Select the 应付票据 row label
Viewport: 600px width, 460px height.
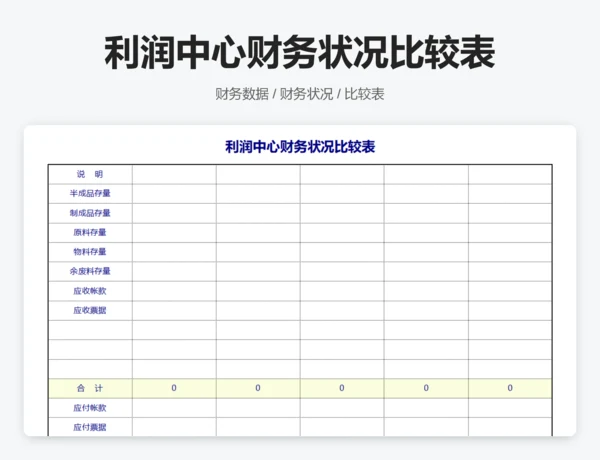coord(90,427)
